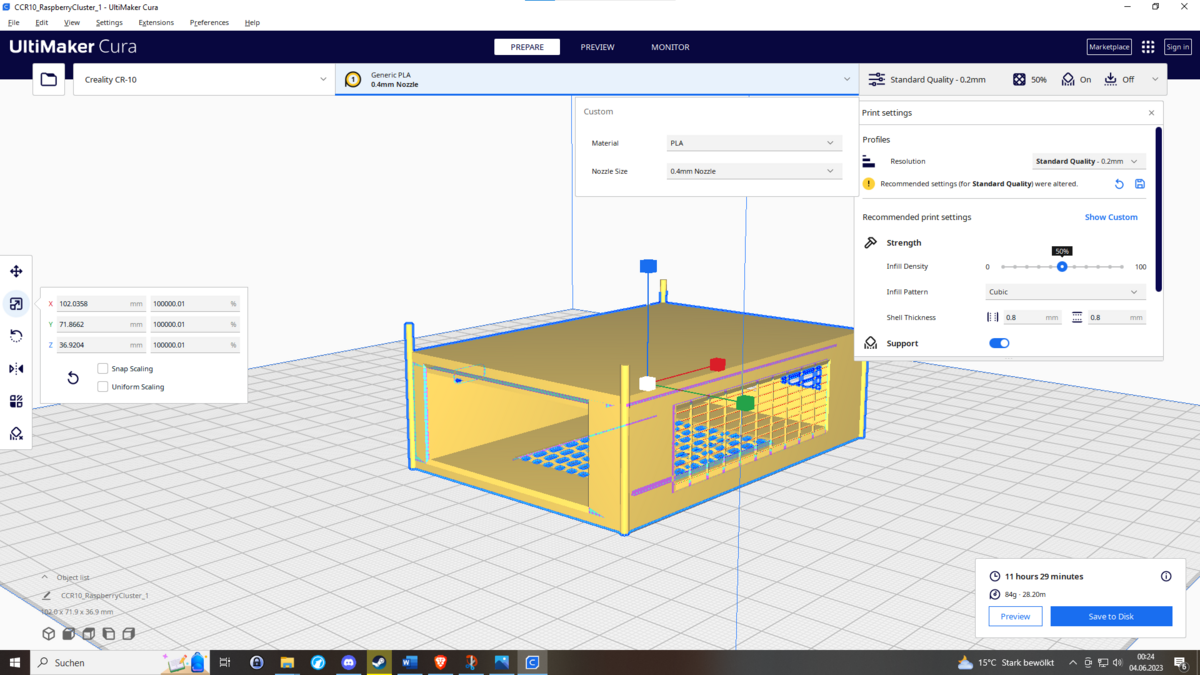Screen dimensions: 1200x675
Task: Click the print settings panel scrollbar
Action: [1158, 209]
